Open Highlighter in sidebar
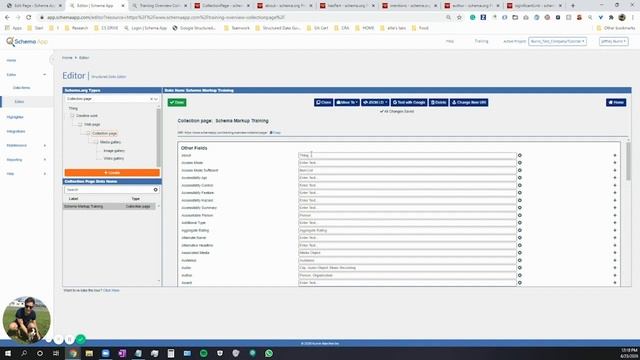 15,117
